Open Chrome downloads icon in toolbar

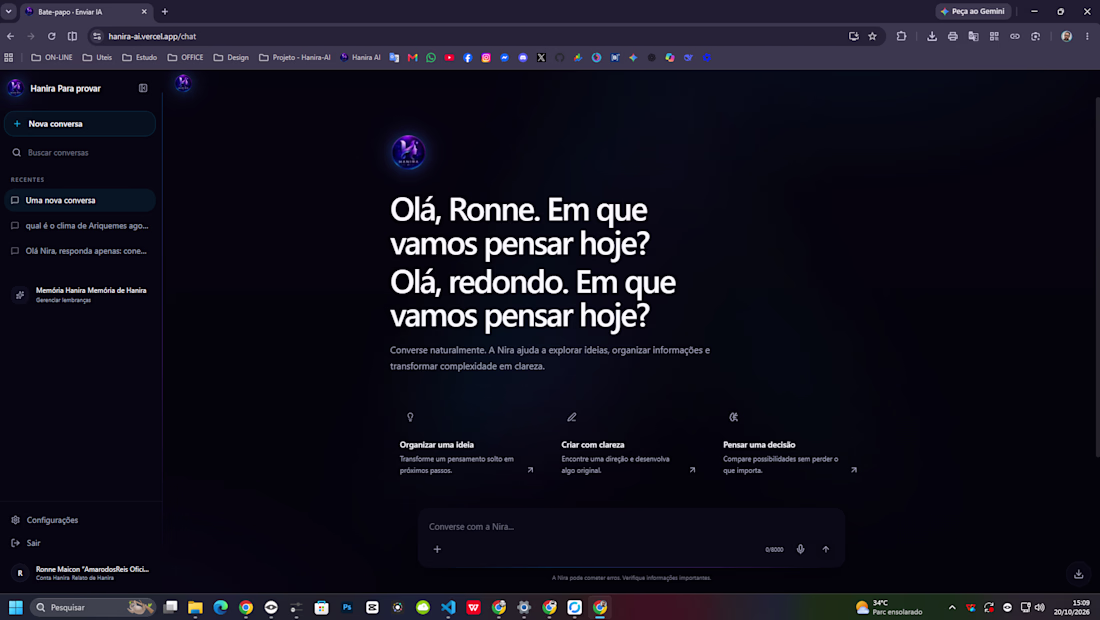(932, 36)
